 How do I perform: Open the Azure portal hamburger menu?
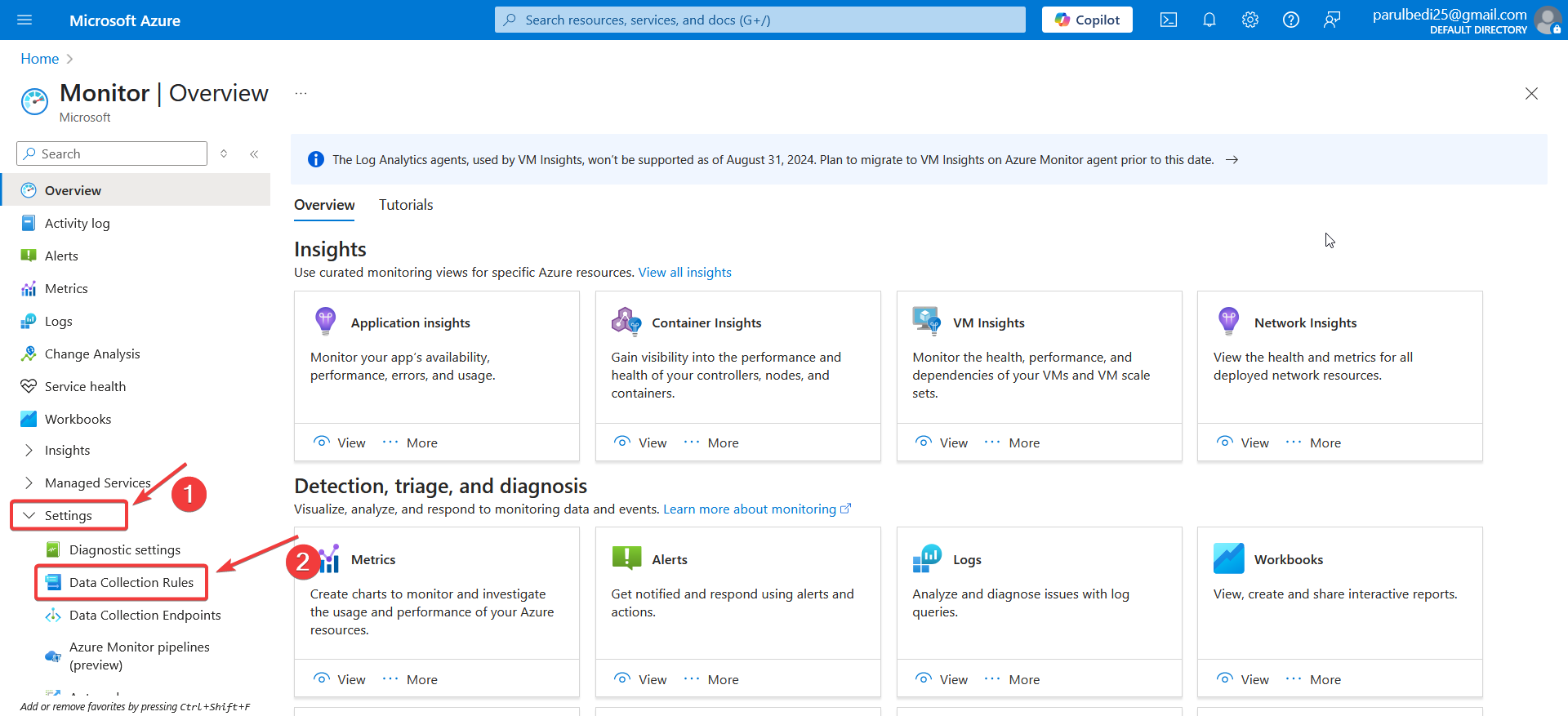point(24,20)
